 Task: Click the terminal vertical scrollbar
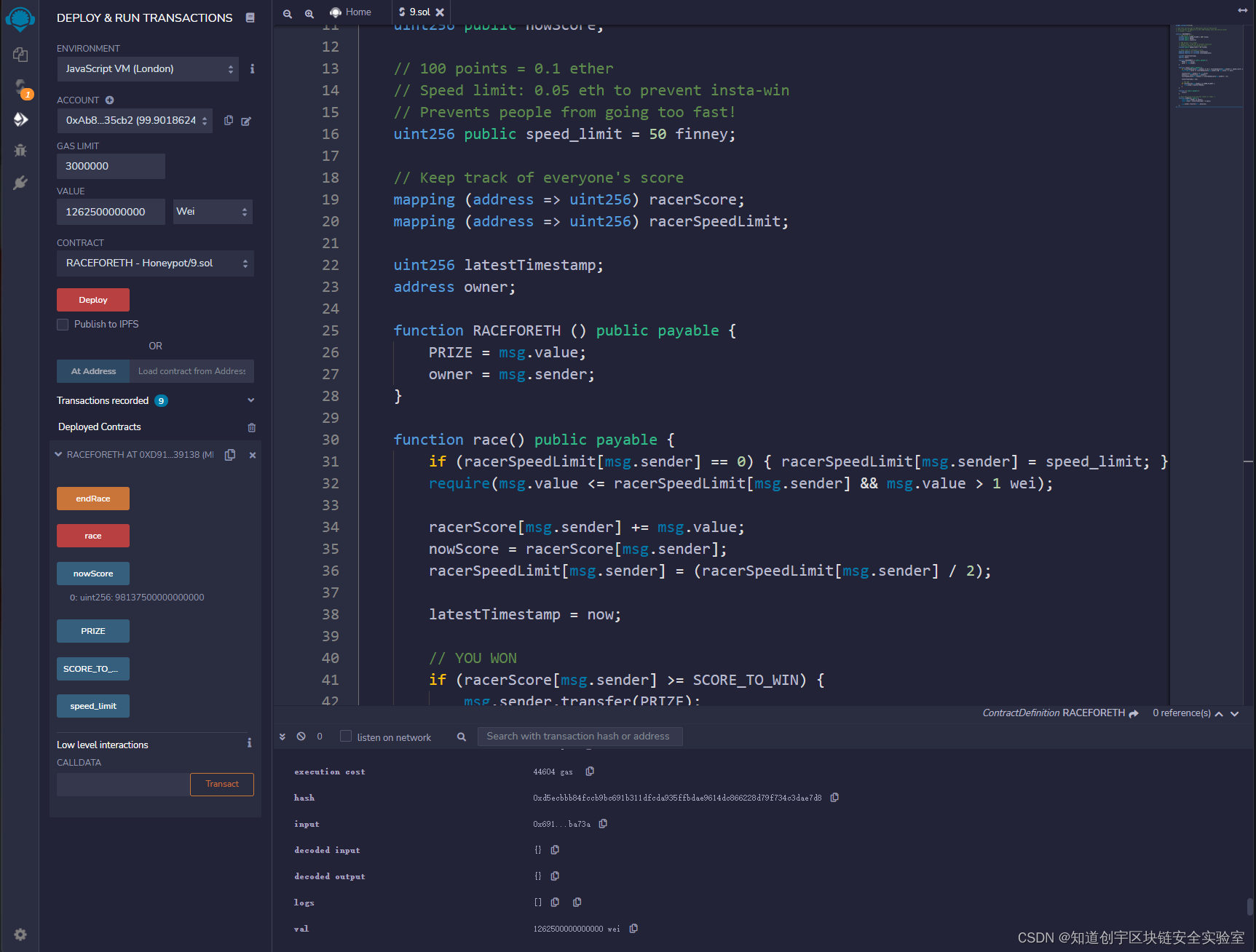[x=1250, y=906]
